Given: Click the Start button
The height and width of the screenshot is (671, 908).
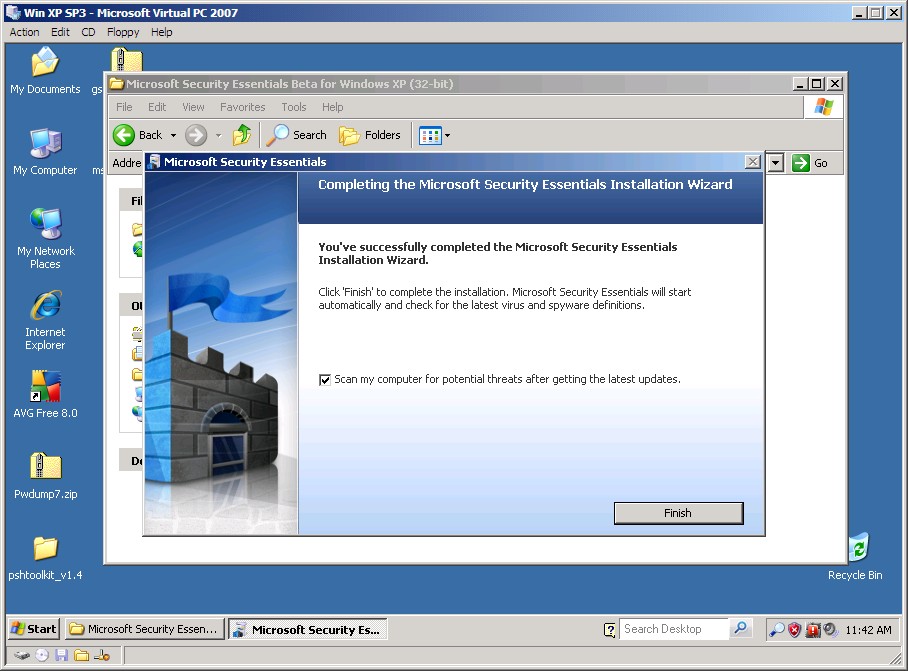Looking at the screenshot, I should click(x=34, y=629).
